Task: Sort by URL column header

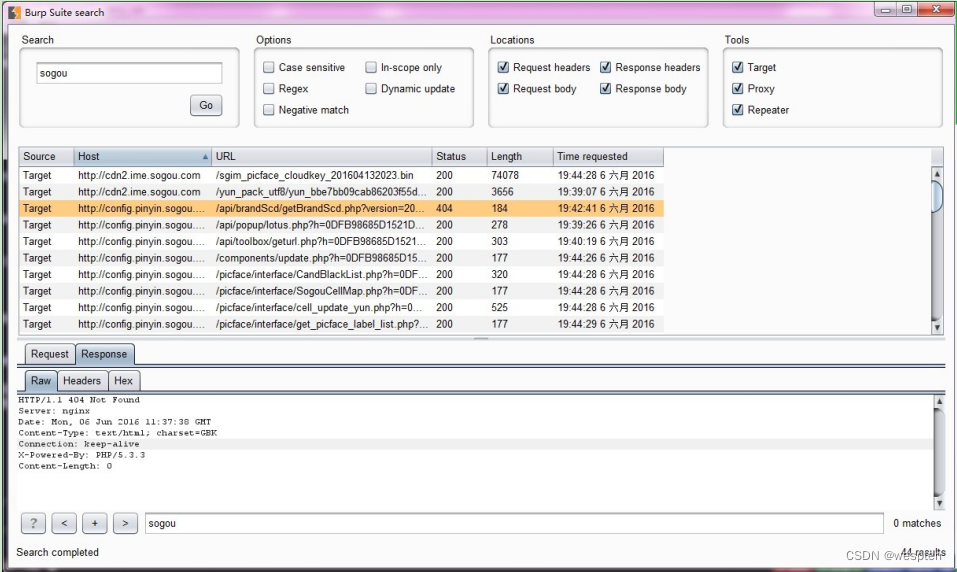Action: point(322,156)
